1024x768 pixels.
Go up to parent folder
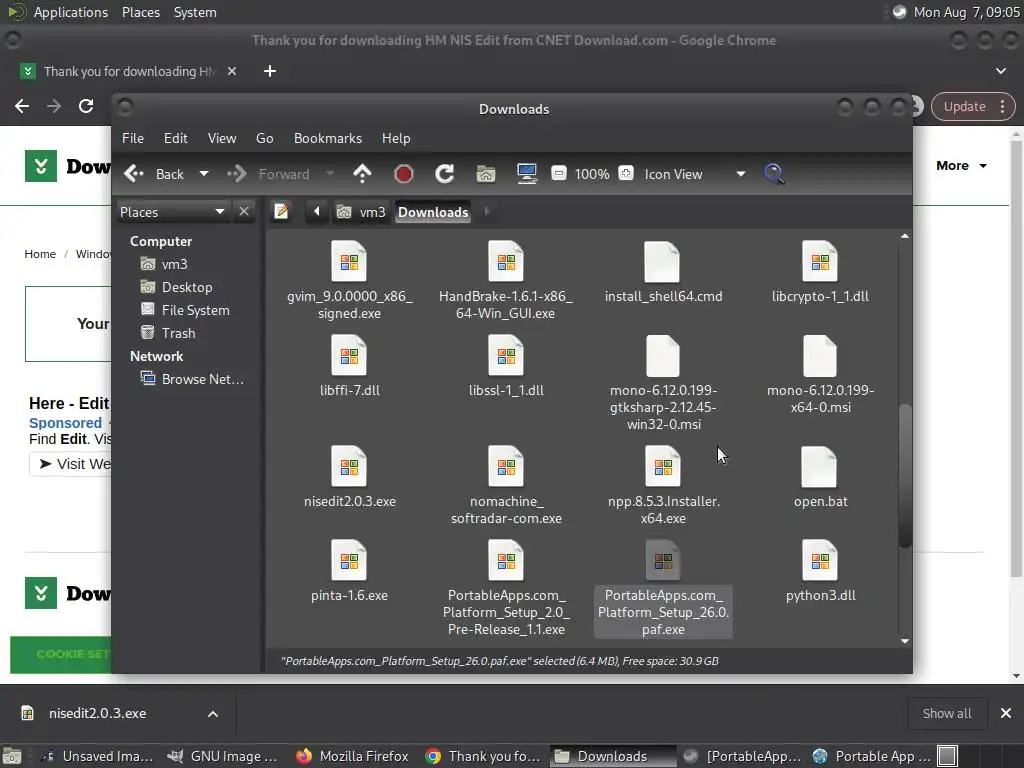(362, 174)
